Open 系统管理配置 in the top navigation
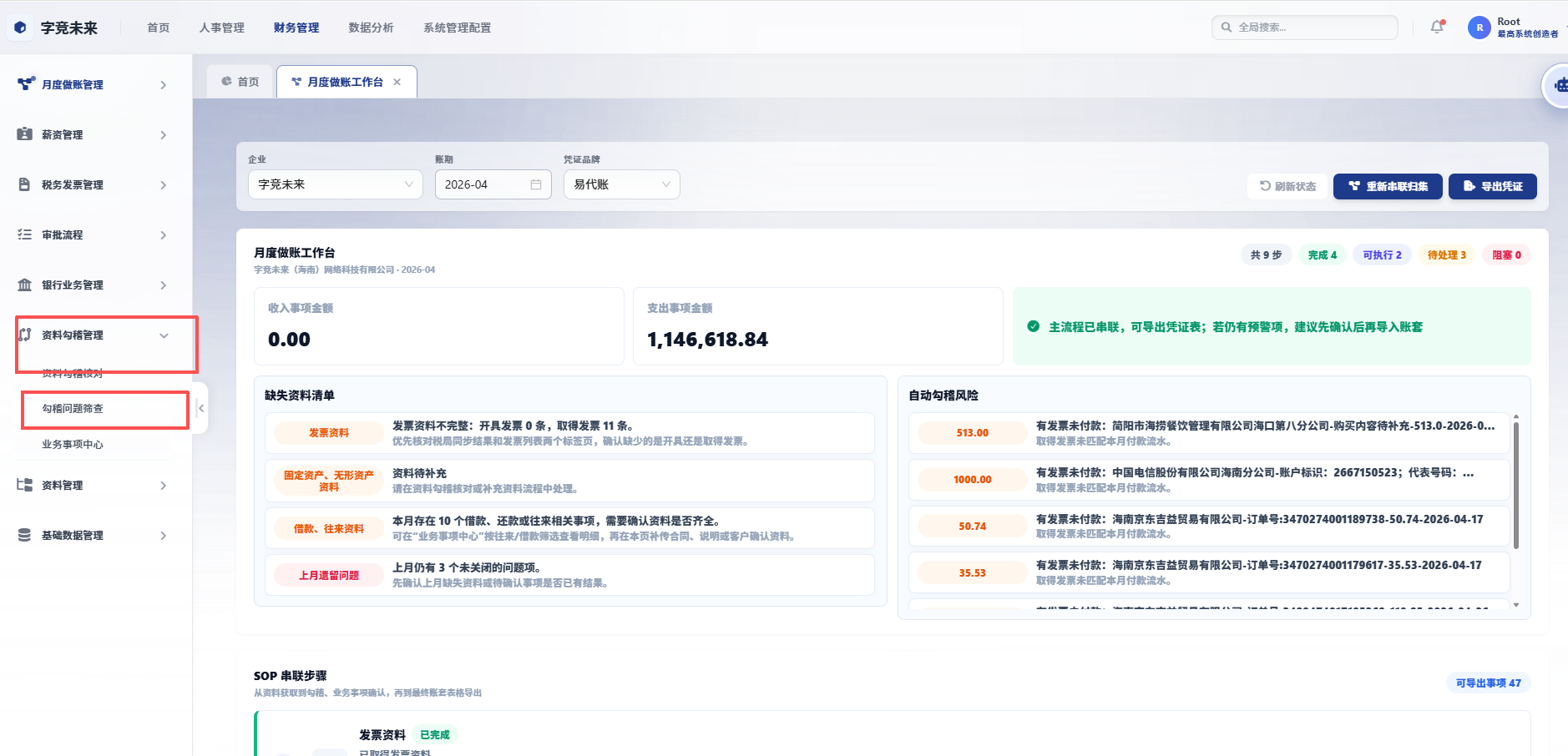 tap(458, 28)
